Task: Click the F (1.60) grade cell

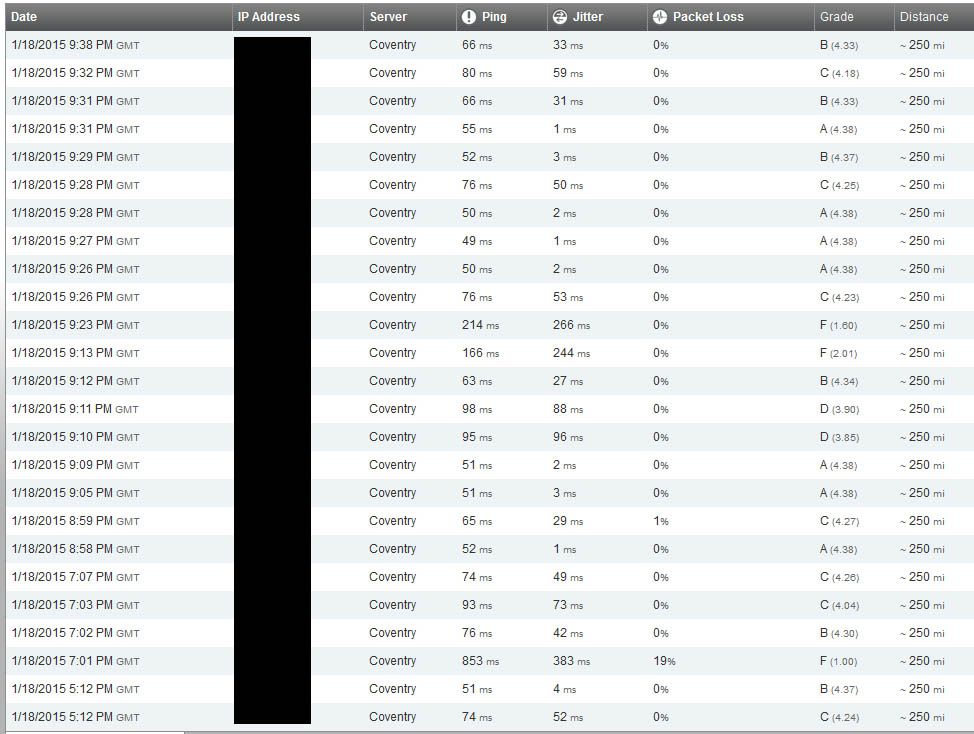Action: click(x=838, y=325)
